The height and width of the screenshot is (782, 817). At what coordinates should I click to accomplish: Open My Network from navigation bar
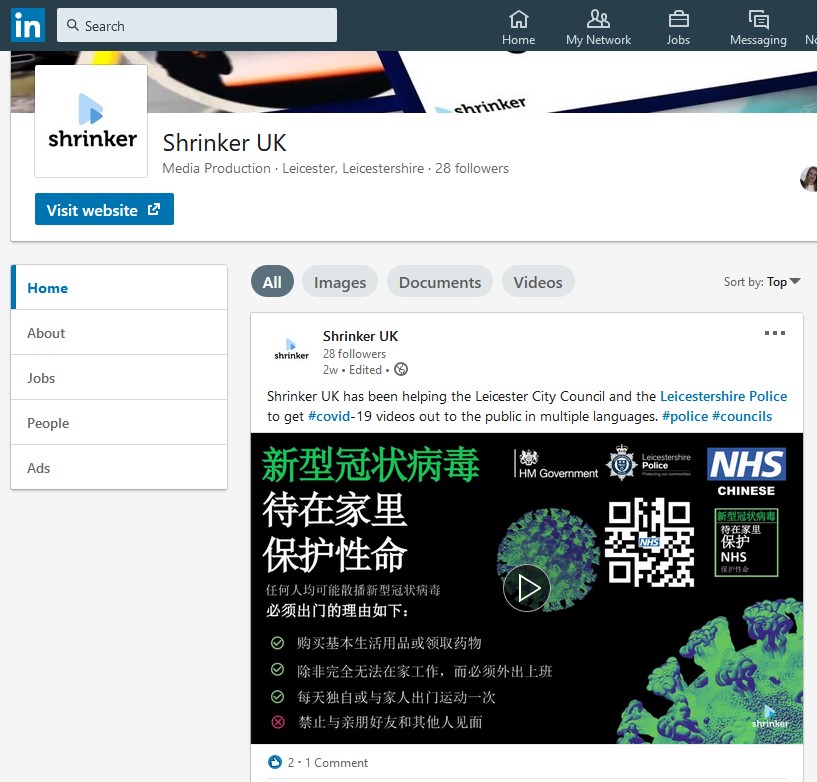[x=598, y=28]
